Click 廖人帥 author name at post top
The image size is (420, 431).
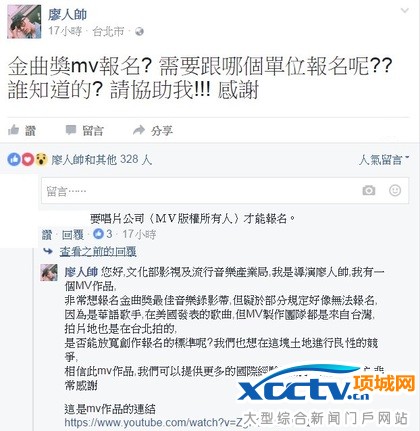67,14
